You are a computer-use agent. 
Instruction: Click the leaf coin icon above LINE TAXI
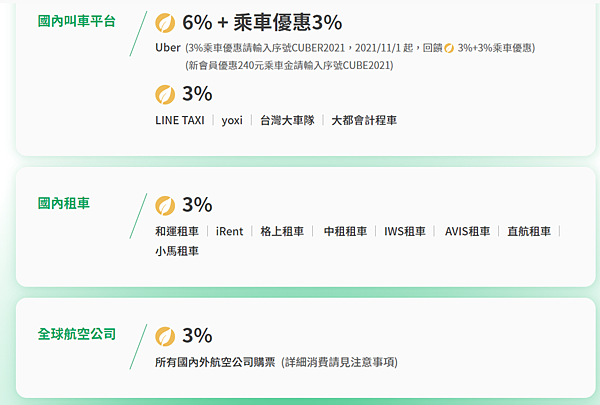click(x=165, y=95)
